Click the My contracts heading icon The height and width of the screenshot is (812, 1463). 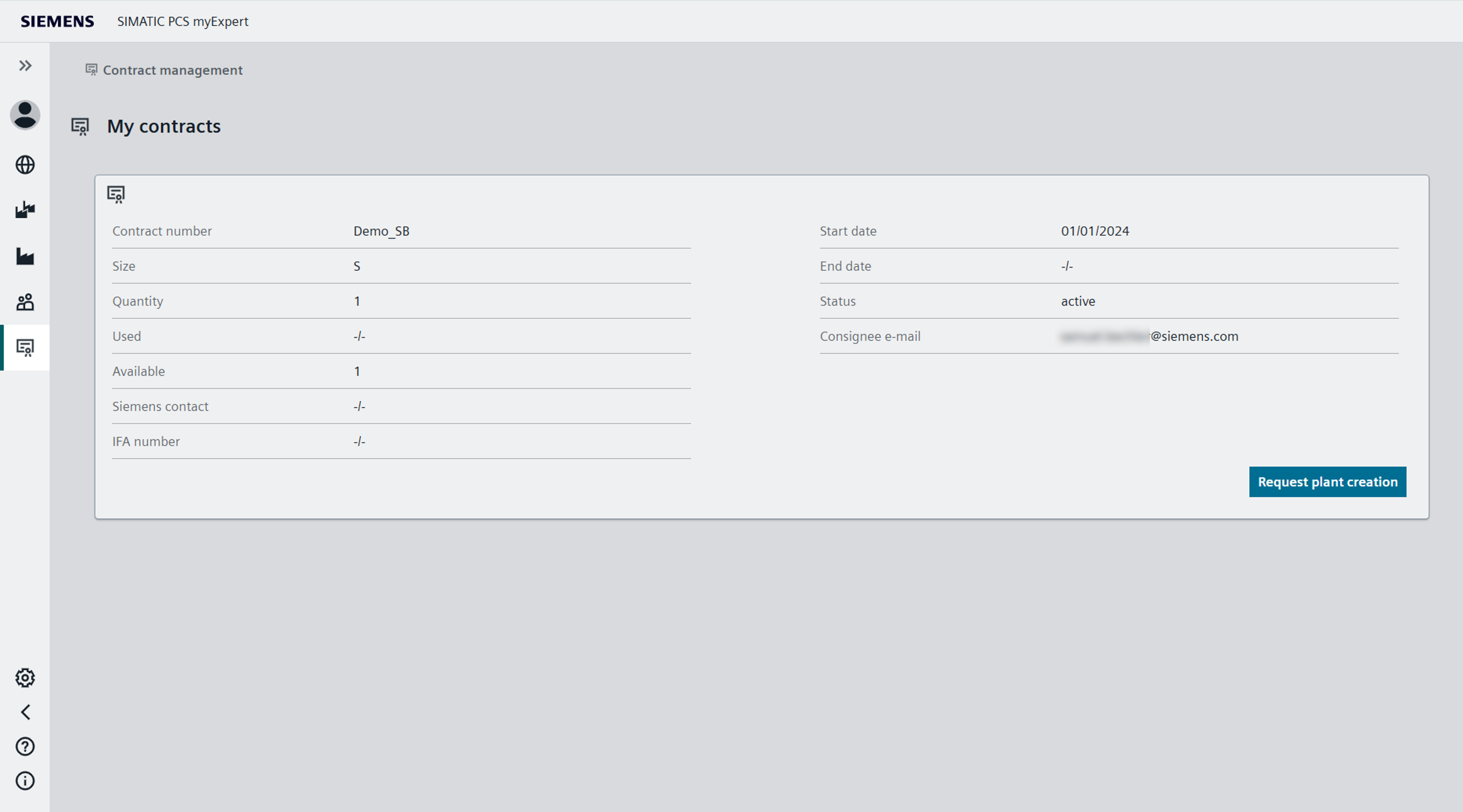[80, 126]
